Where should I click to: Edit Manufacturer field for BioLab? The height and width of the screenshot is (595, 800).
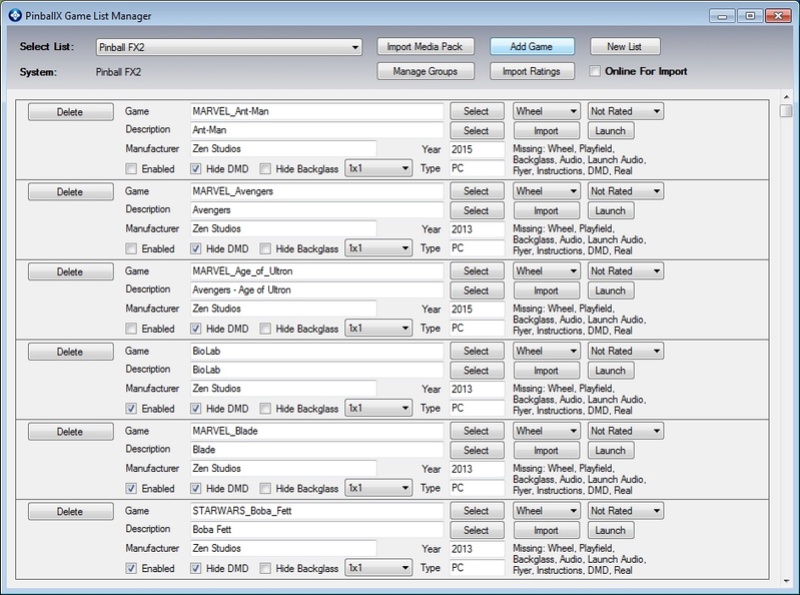click(283, 389)
